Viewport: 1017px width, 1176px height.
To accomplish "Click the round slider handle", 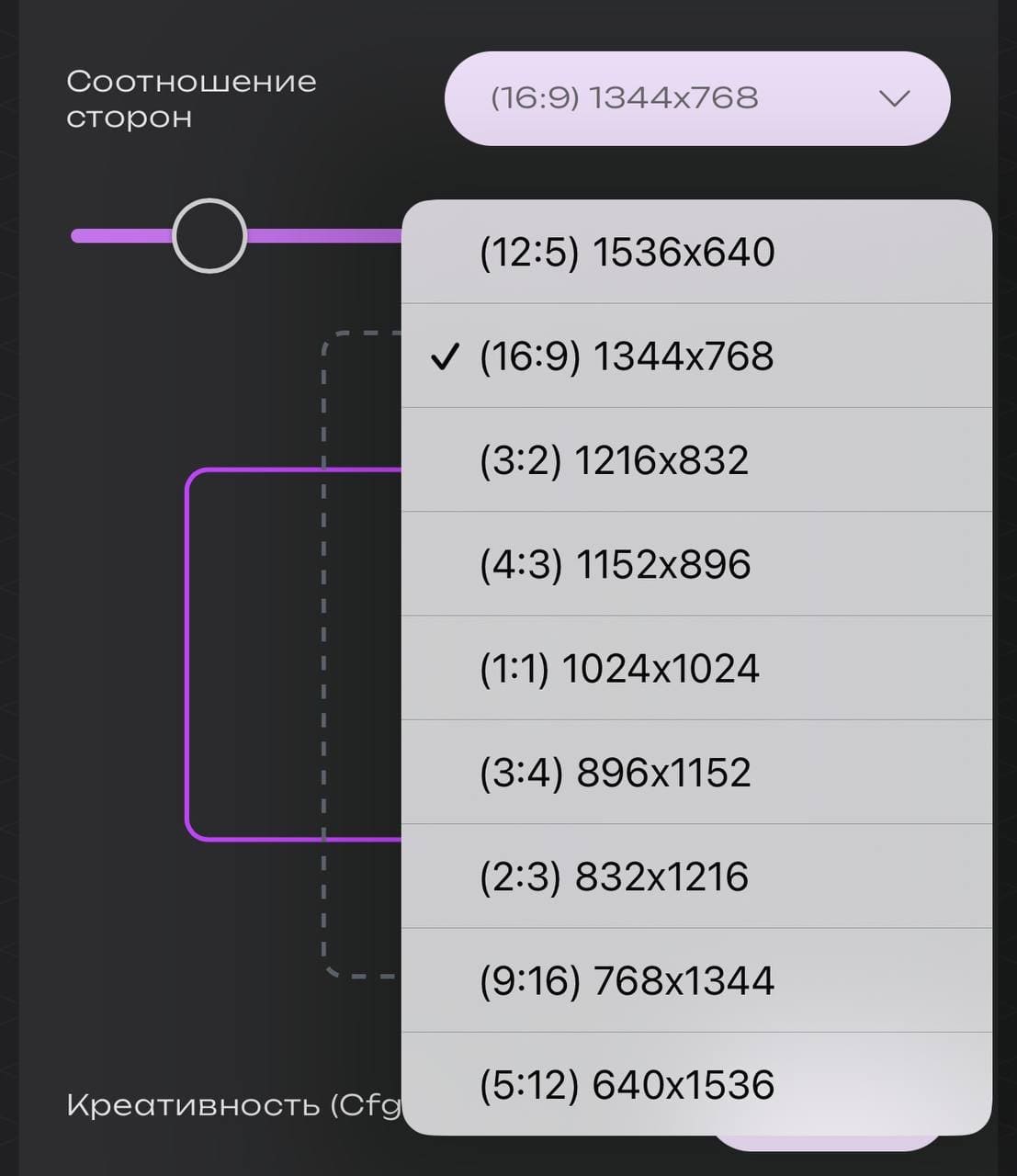I will 209,236.
